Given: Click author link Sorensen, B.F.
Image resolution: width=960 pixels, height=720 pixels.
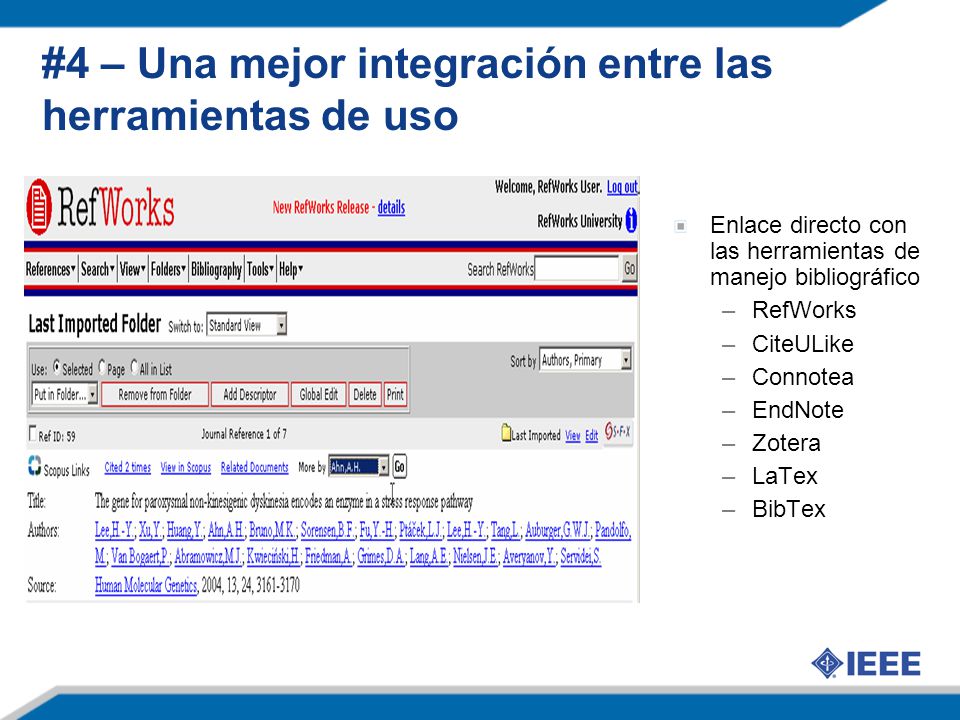Looking at the screenshot, I should tap(327, 530).
